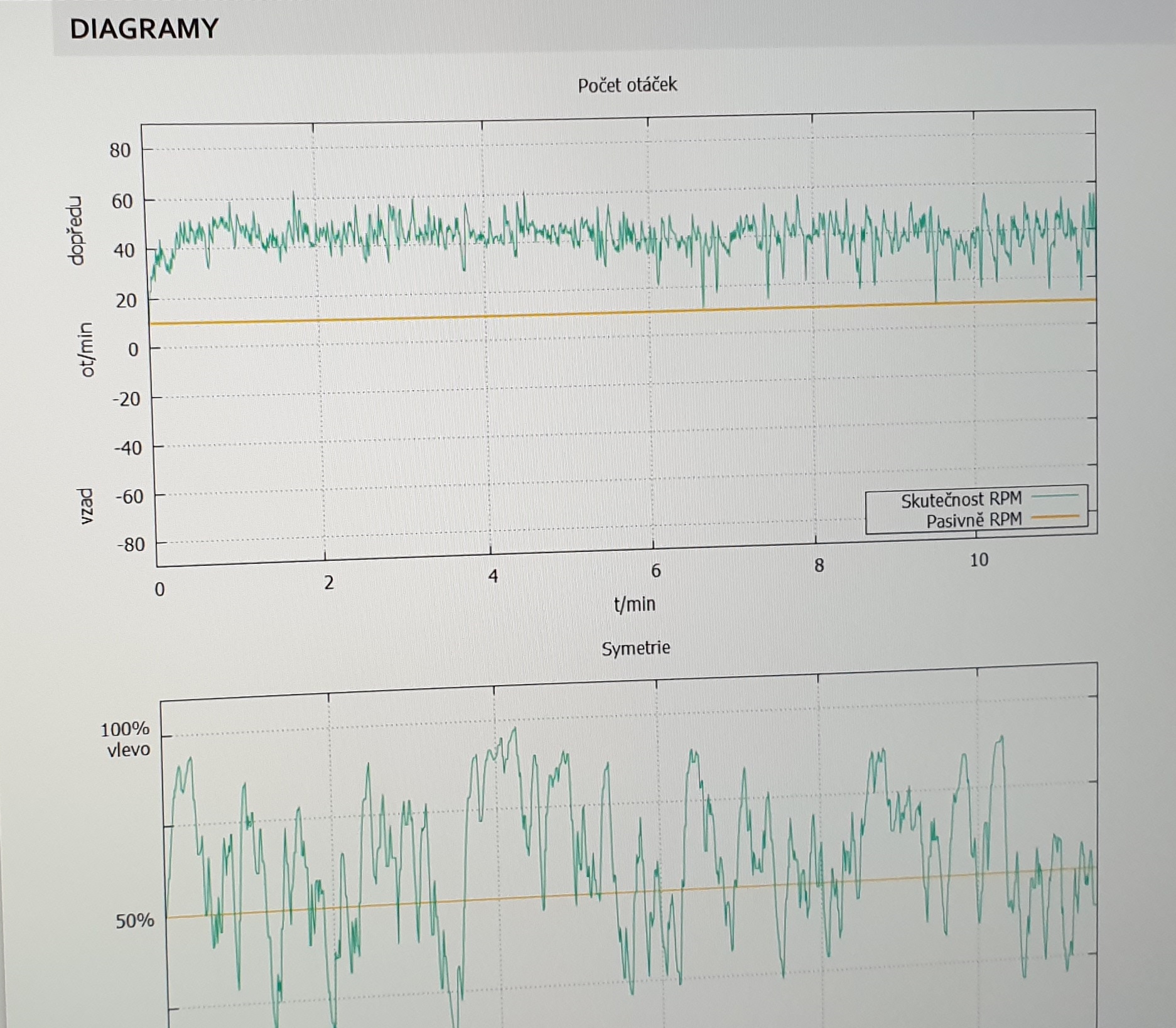
Task: Click the green line sample in legend
Action: click(1055, 496)
